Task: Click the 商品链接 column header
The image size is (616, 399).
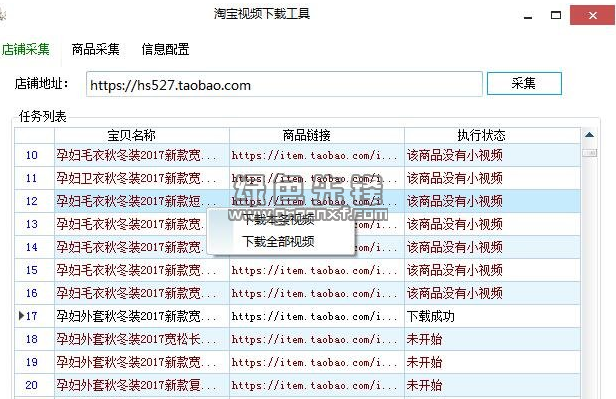Action: tap(317, 135)
